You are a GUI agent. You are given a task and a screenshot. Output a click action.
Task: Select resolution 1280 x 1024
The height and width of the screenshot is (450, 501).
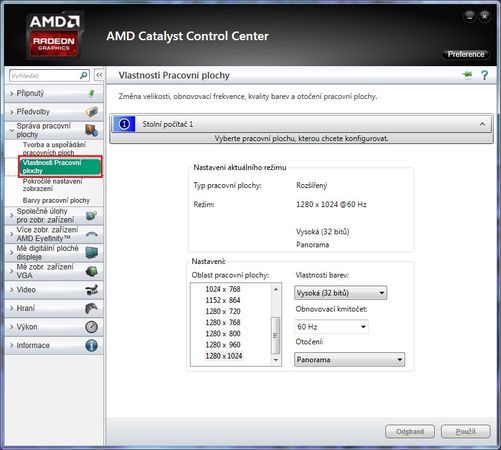coord(224,356)
